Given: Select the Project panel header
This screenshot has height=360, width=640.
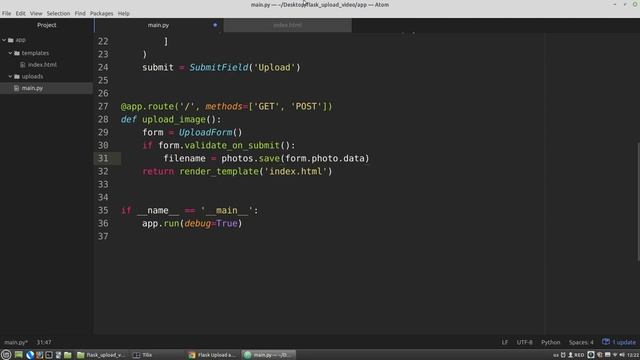Looking at the screenshot, I should (47, 25).
